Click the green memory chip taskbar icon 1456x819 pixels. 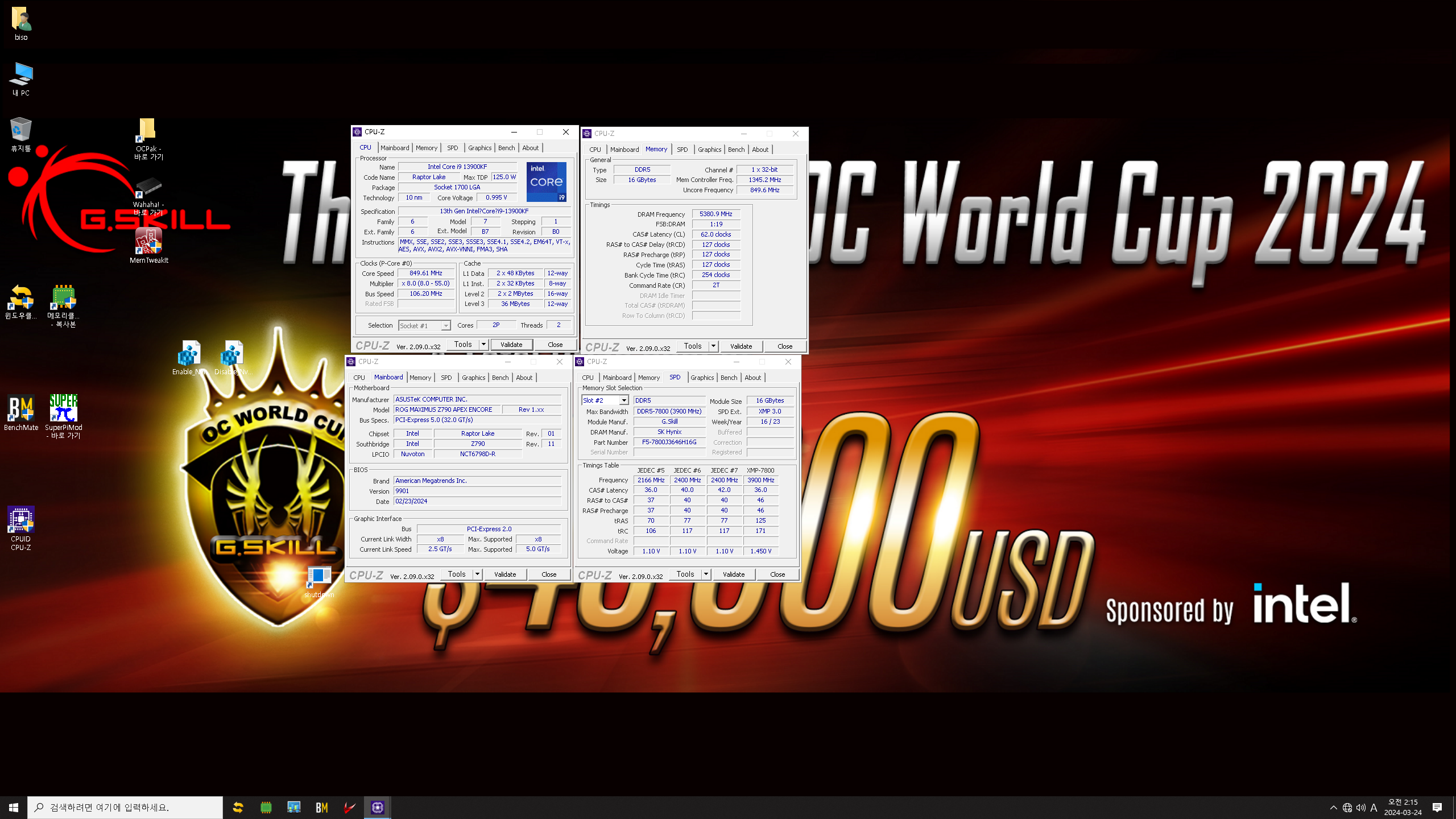coord(266,807)
